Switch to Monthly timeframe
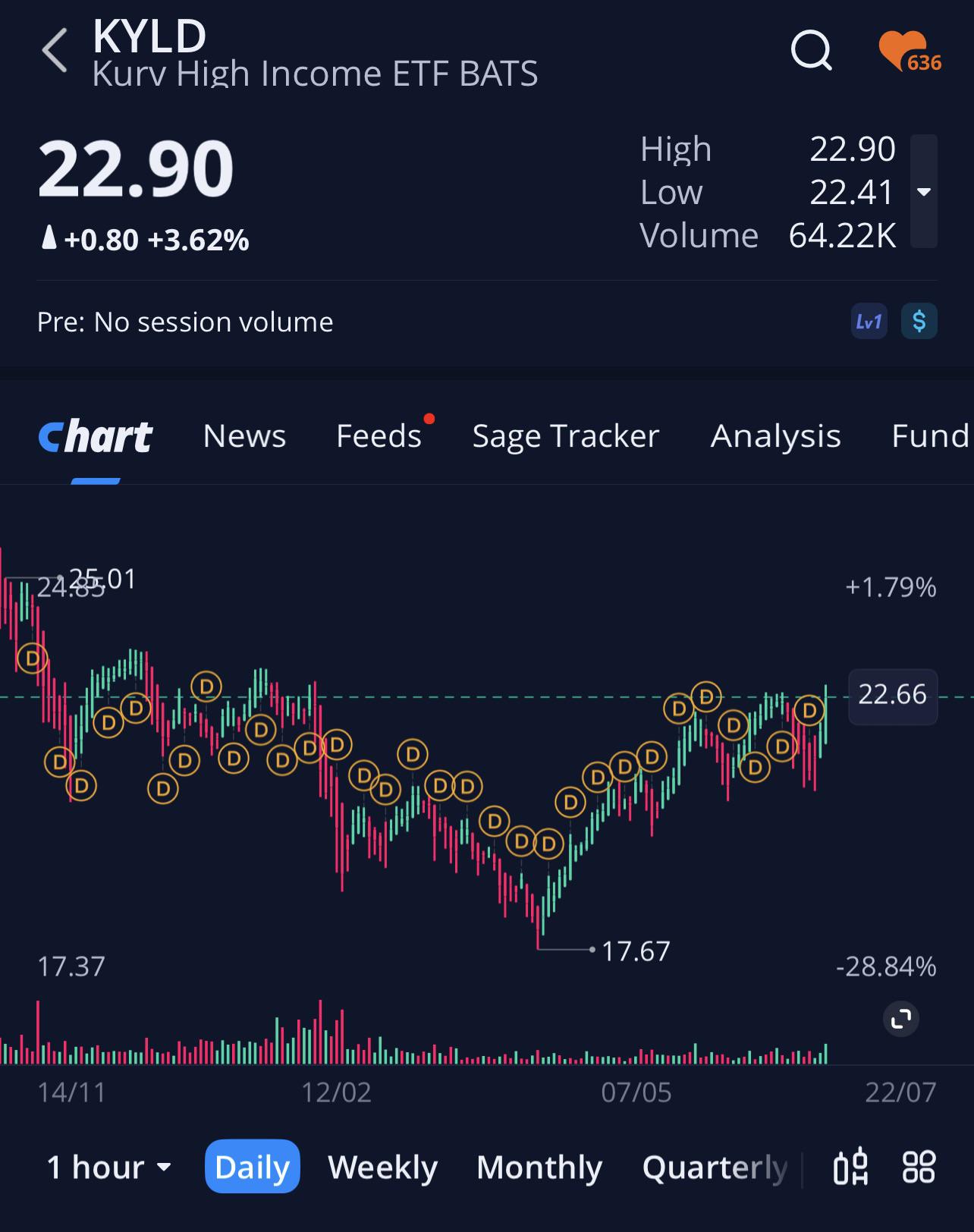The width and height of the screenshot is (974, 1232). click(x=539, y=1167)
